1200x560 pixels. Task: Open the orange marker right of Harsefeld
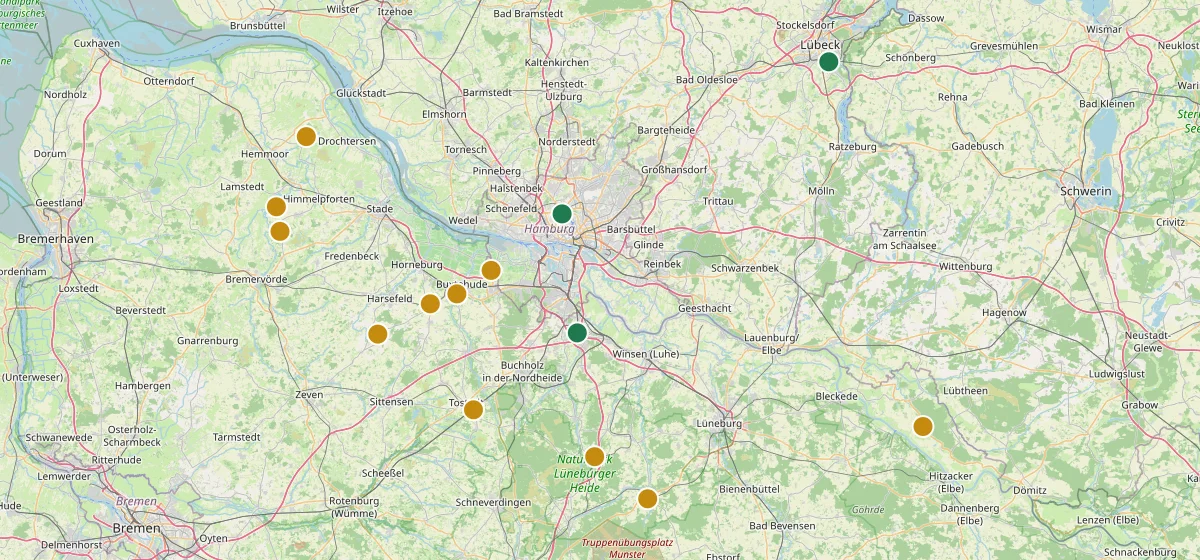pos(430,304)
